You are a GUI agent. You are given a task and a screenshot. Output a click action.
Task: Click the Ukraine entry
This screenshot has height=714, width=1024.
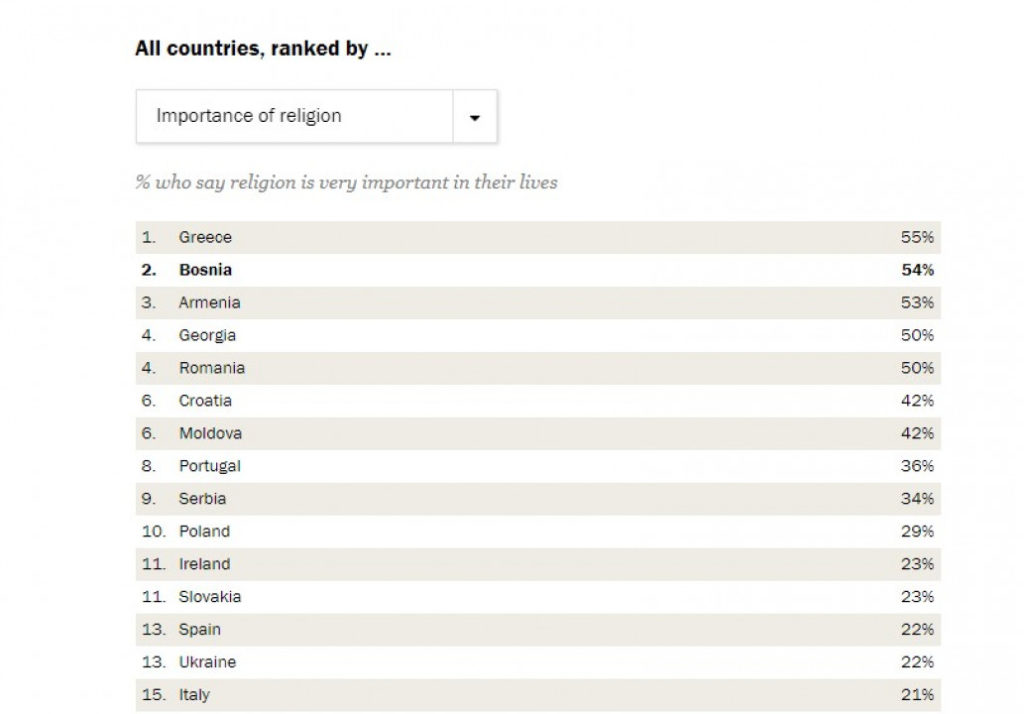(207, 662)
